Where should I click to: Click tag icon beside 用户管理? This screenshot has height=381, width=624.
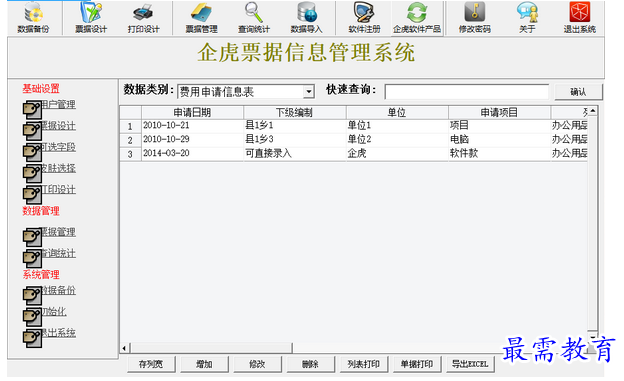32,109
